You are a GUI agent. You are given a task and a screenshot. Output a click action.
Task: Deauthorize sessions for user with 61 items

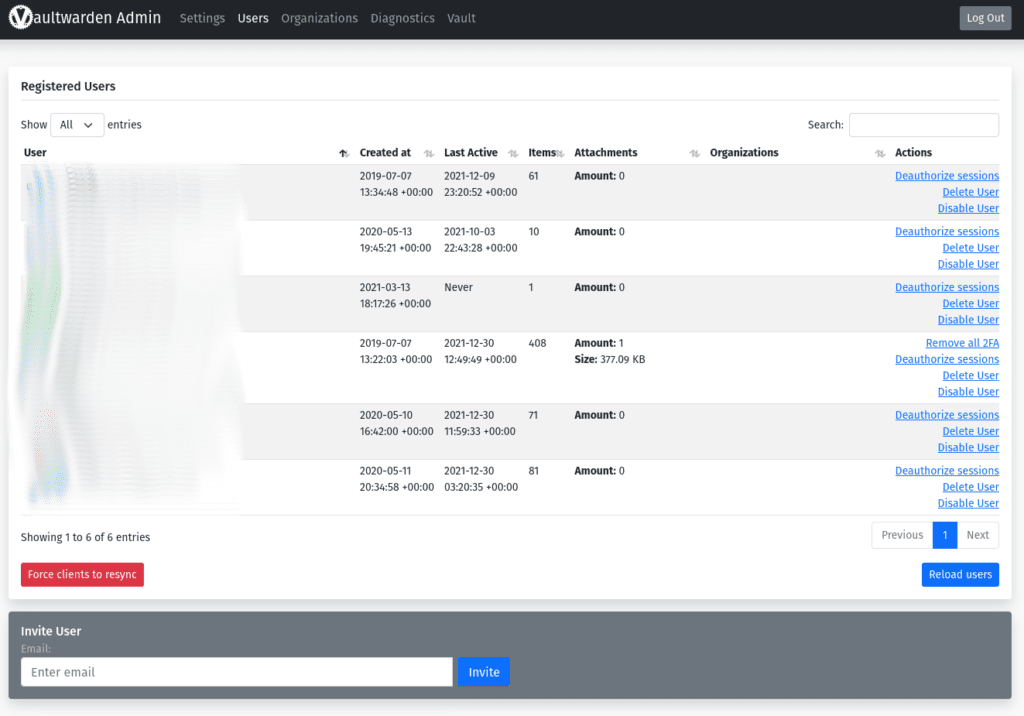click(x=947, y=176)
